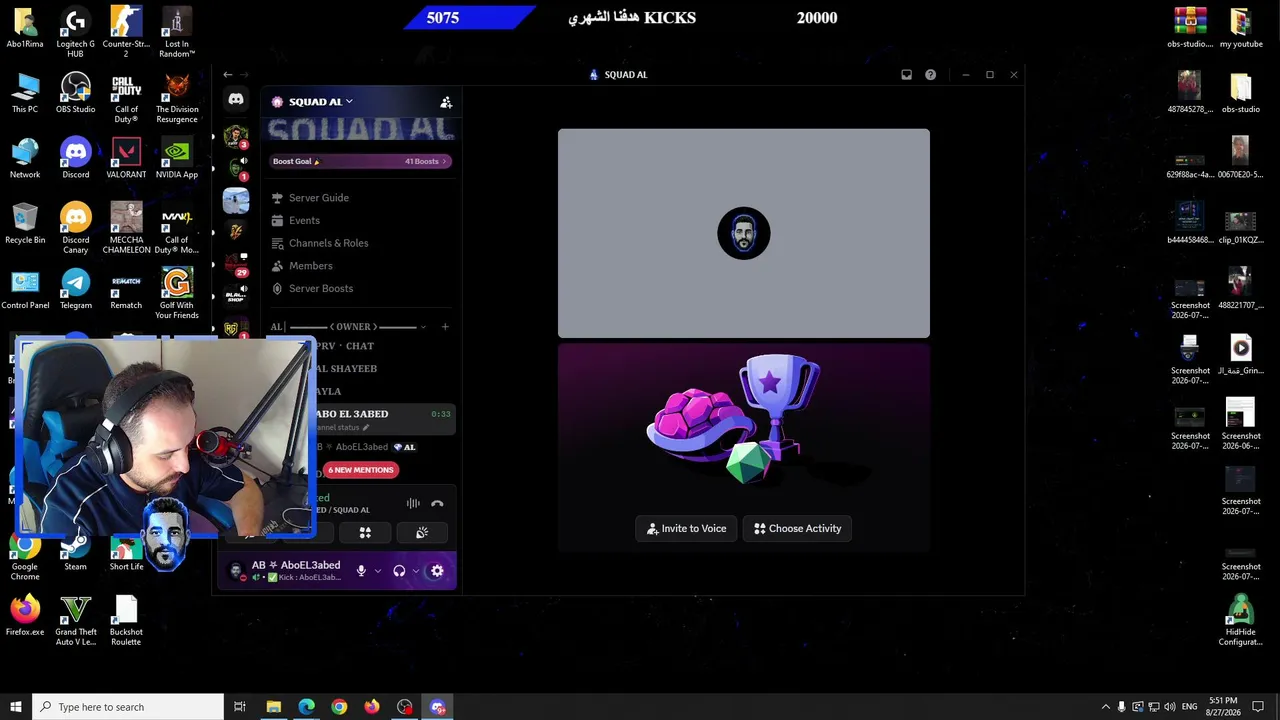The width and height of the screenshot is (1280, 720).
Task: Open Task View on the taskbar
Action: 240,707
